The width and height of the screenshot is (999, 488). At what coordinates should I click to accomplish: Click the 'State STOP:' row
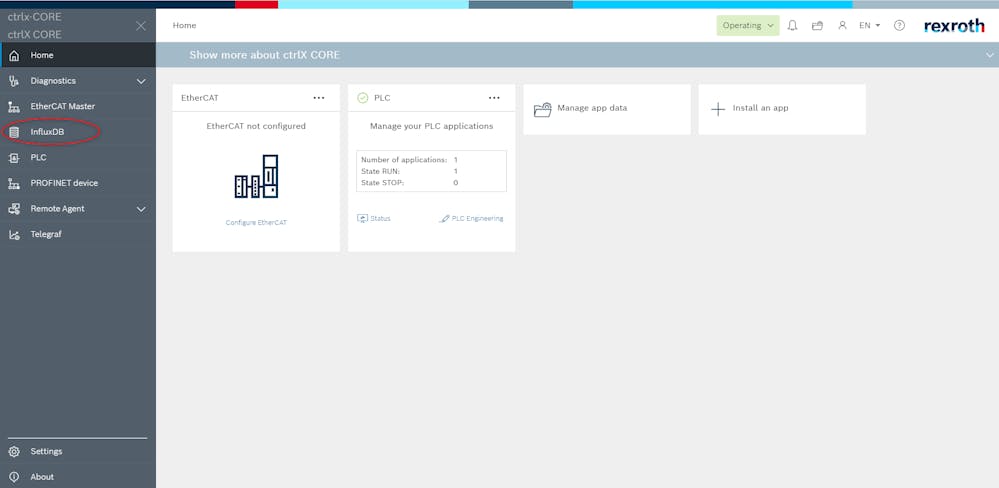coord(409,183)
